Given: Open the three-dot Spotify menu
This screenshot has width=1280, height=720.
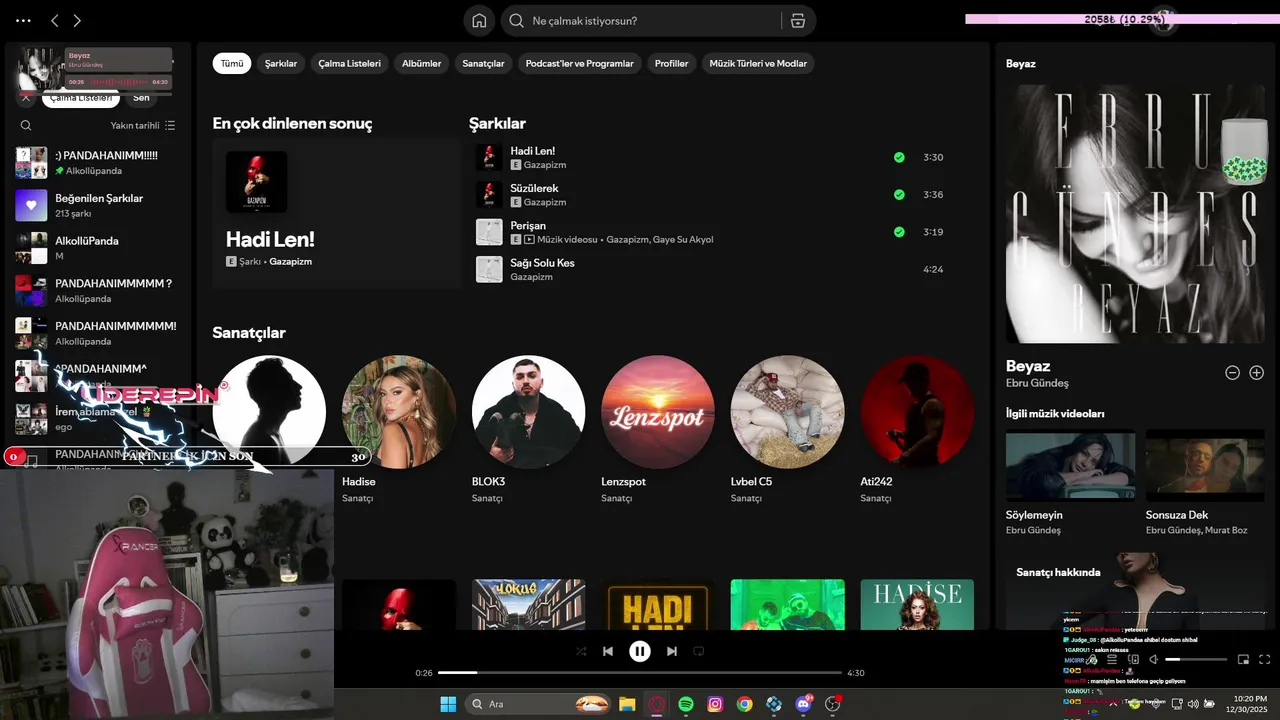Looking at the screenshot, I should (x=23, y=21).
